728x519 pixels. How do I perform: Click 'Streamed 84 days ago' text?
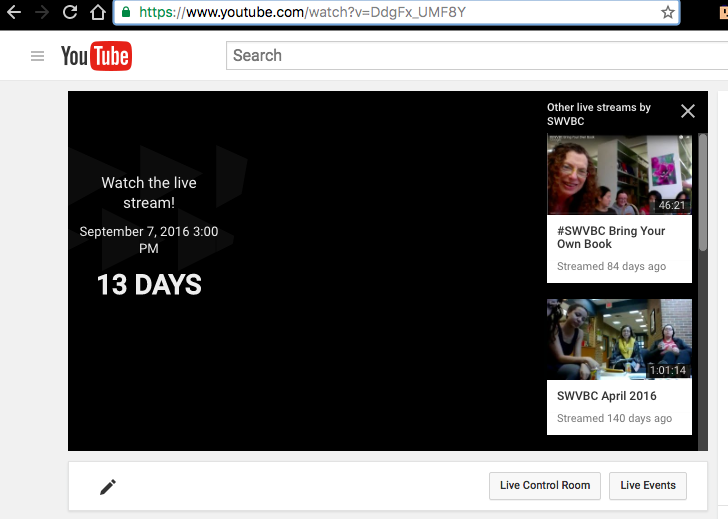coord(611,266)
